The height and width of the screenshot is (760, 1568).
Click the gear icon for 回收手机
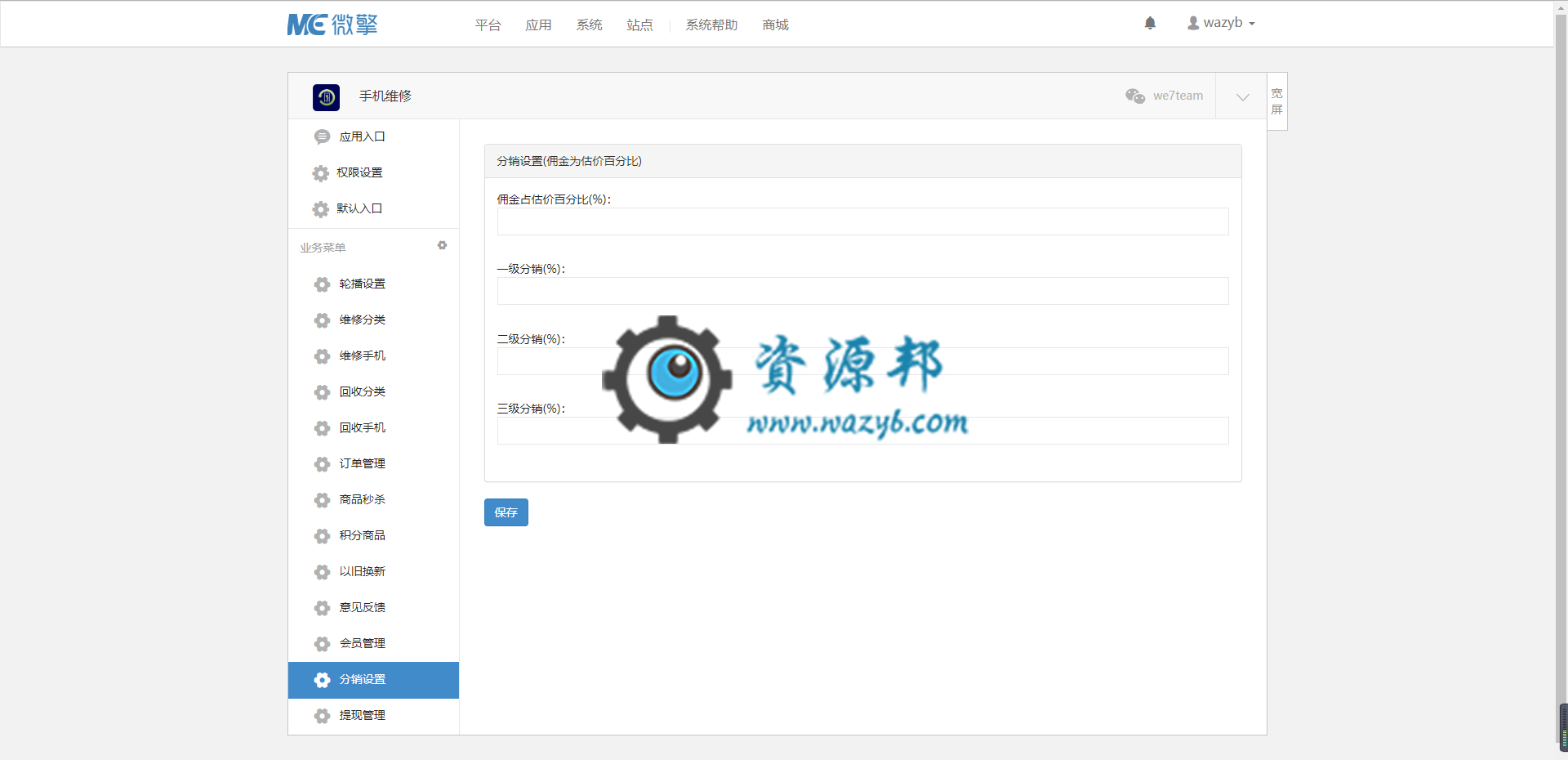tap(323, 428)
